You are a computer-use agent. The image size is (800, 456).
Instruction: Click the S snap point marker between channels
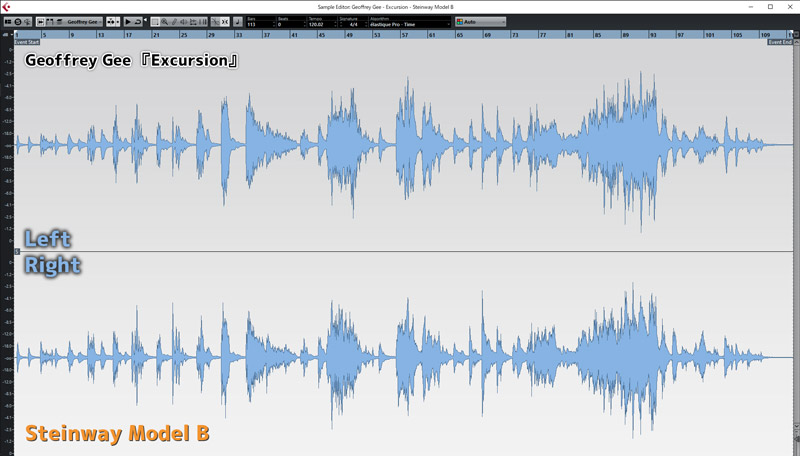[17, 251]
